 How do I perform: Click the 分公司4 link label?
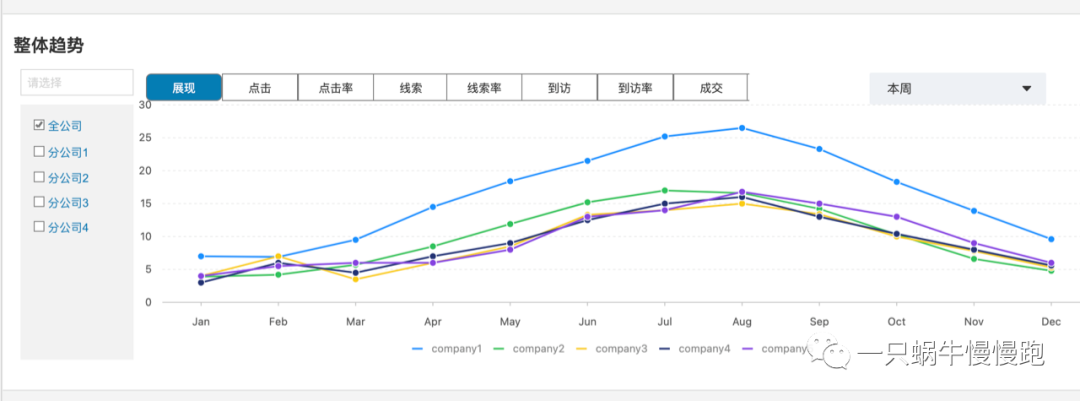[x=68, y=227]
